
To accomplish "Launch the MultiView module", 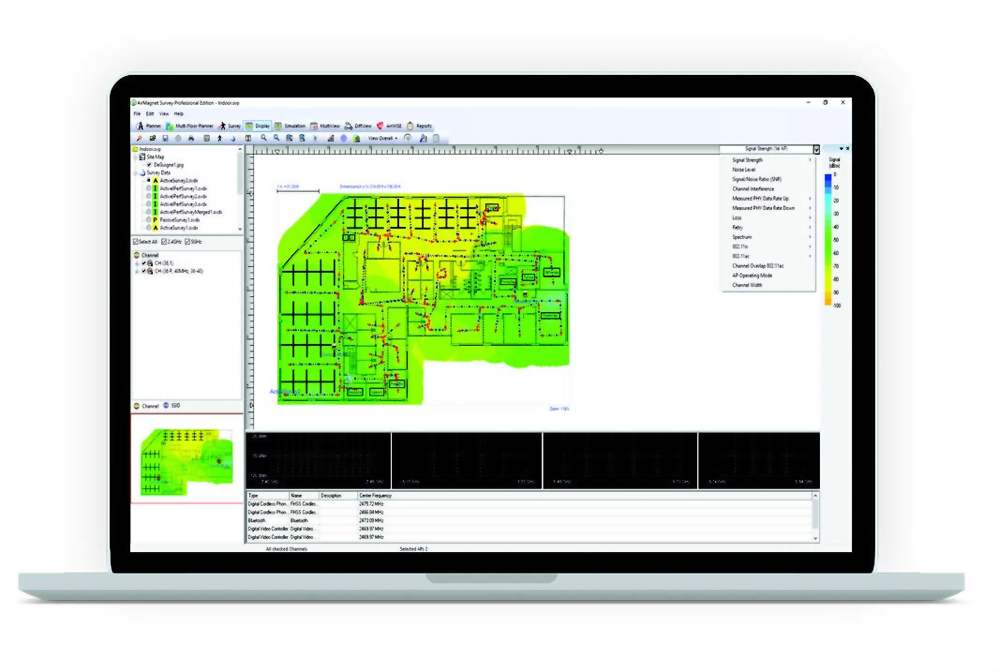I will [x=326, y=126].
